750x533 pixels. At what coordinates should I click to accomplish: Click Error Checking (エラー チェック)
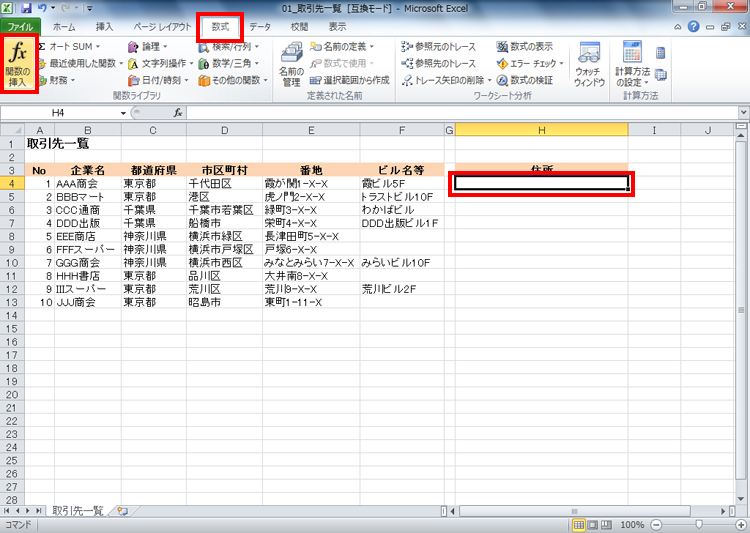[530, 63]
